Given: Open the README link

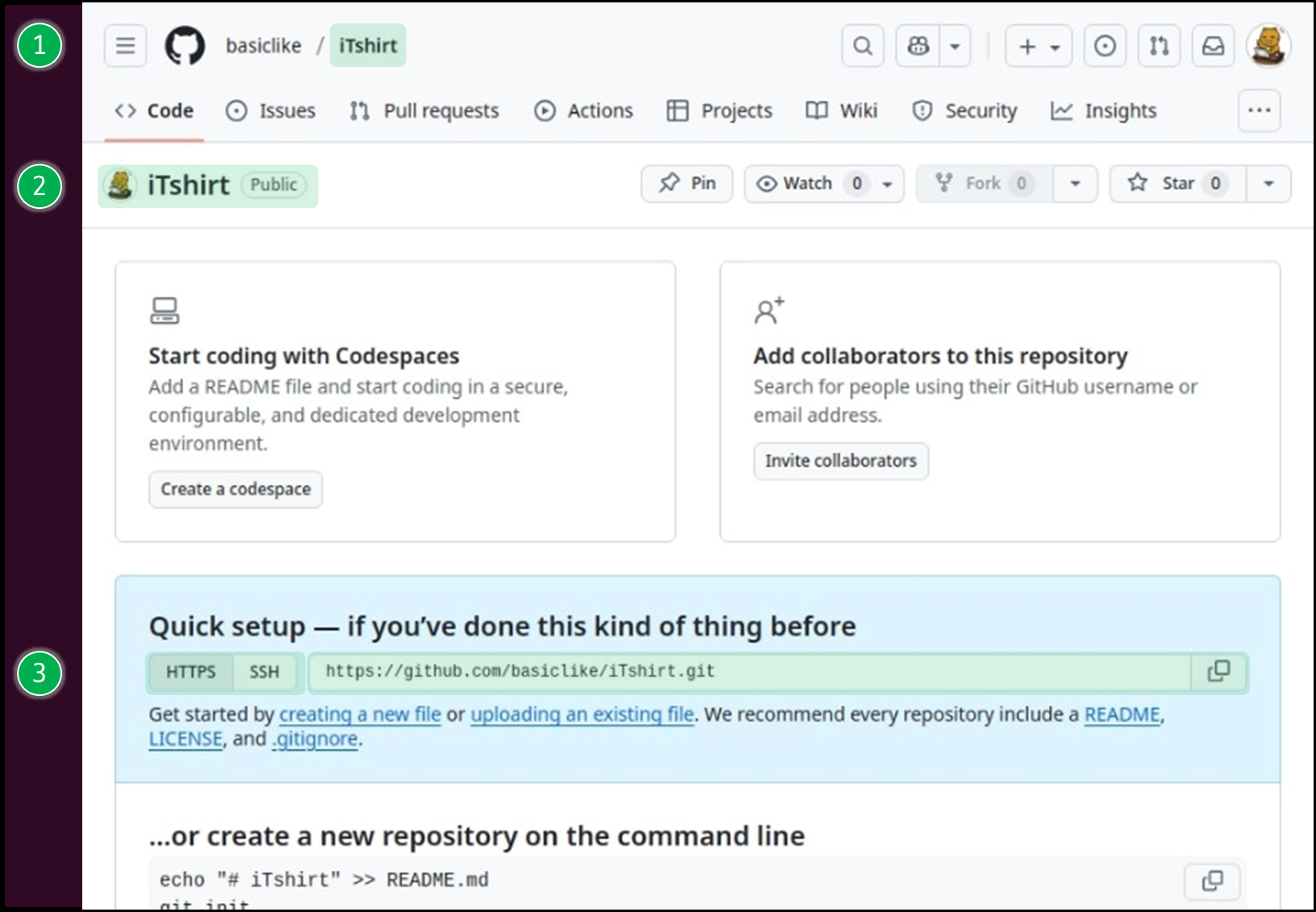Looking at the screenshot, I should [1122, 714].
